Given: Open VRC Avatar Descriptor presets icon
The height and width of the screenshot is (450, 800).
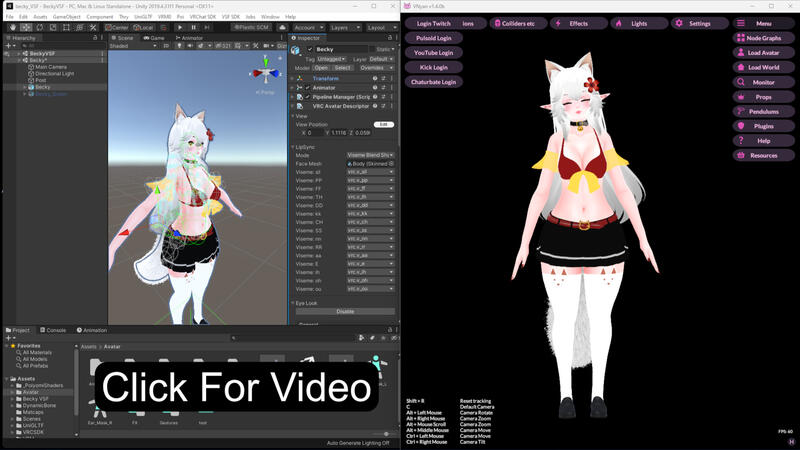Looking at the screenshot, I should pyautogui.click(x=384, y=106).
